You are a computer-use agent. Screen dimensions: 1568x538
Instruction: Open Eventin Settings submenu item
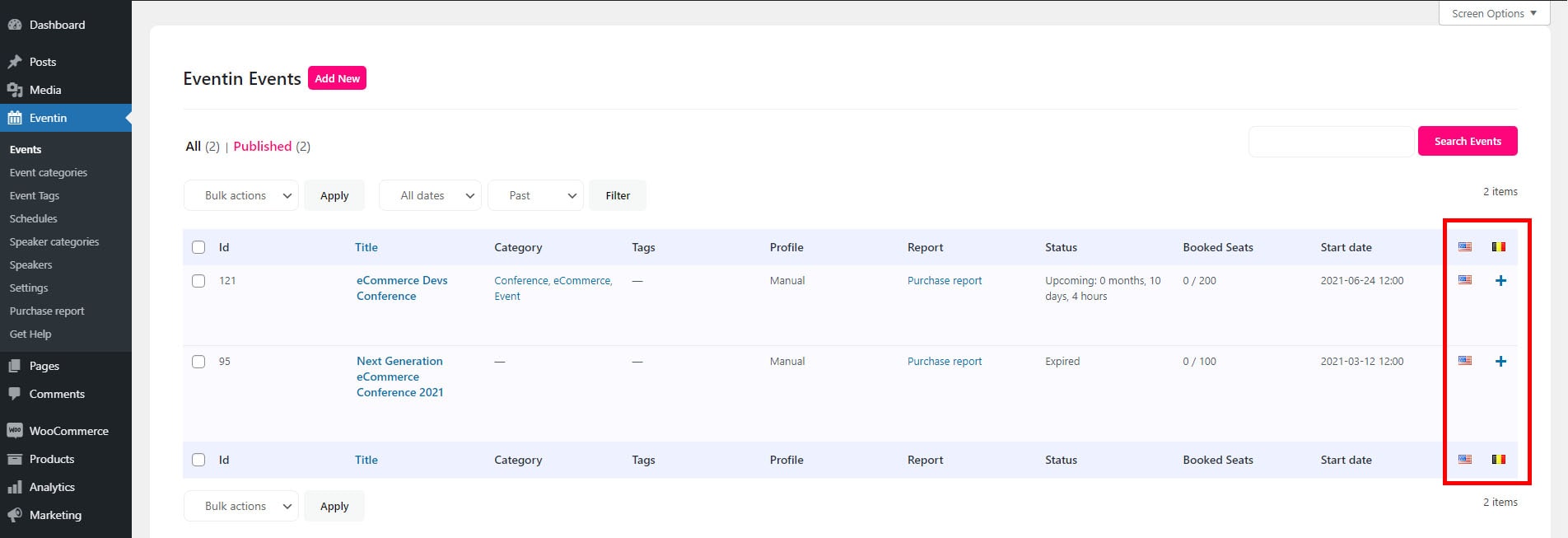(x=29, y=288)
